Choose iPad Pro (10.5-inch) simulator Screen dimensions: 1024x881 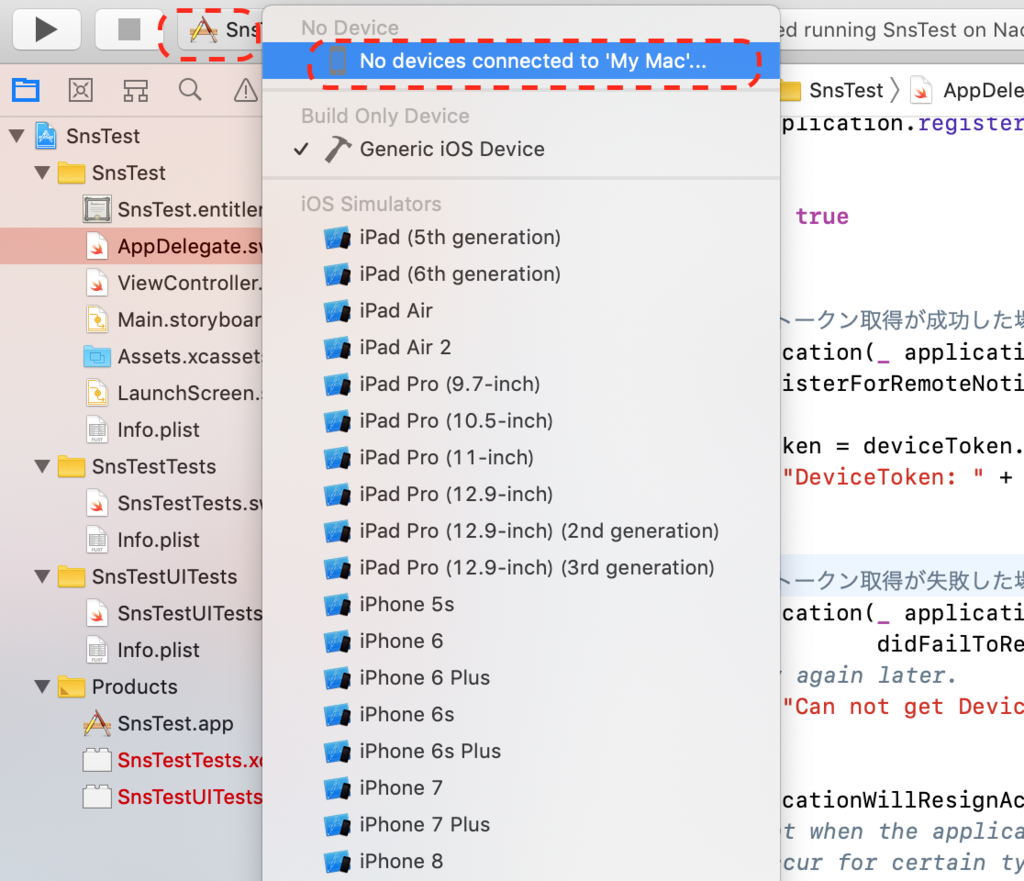(x=521, y=421)
